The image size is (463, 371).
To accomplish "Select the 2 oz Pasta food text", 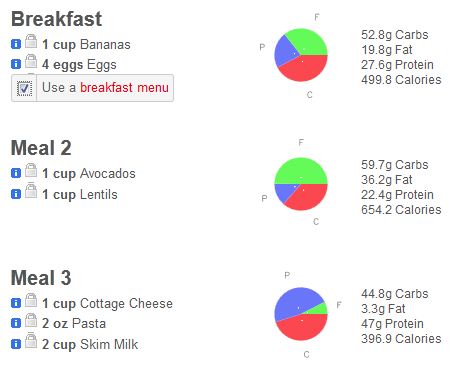I will [74, 323].
